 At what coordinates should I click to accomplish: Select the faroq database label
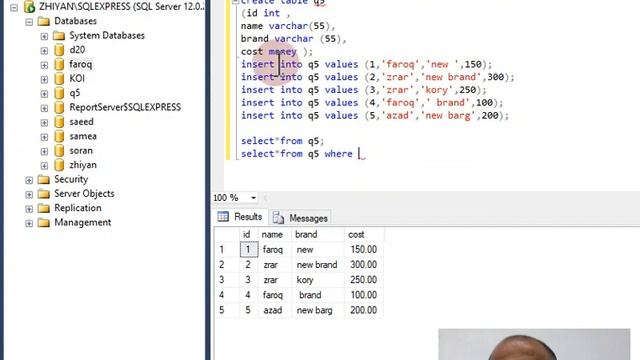81,64
